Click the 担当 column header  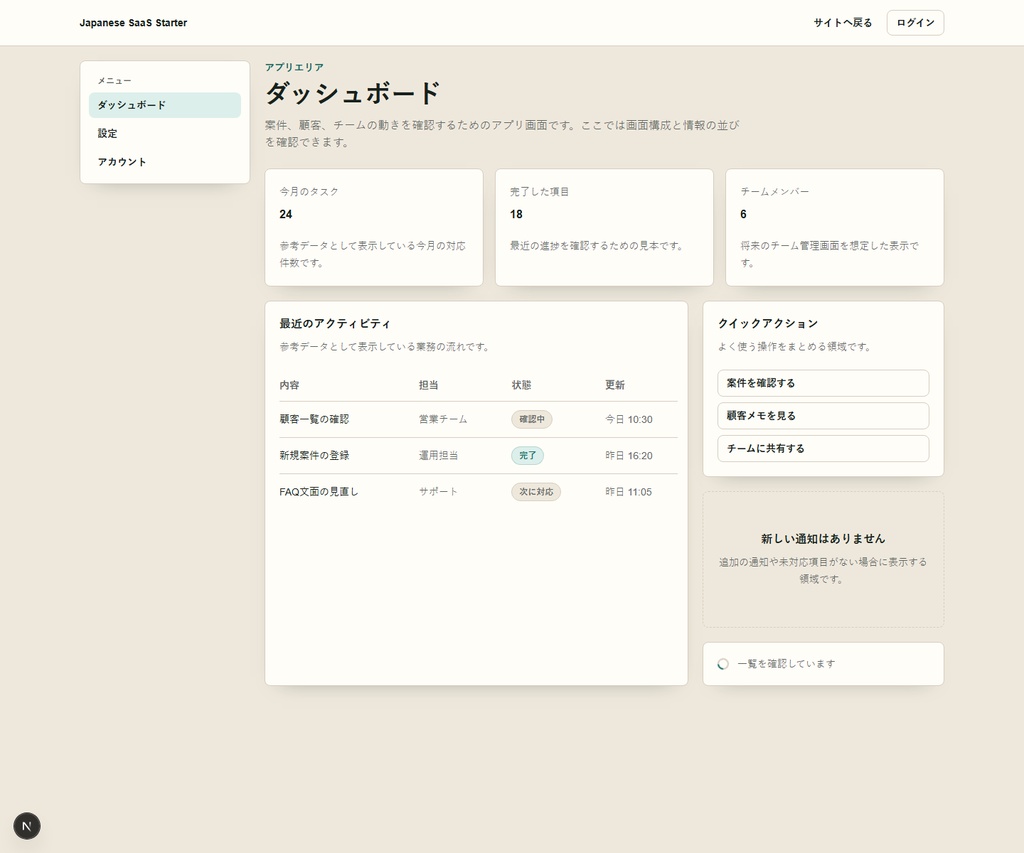[428, 385]
